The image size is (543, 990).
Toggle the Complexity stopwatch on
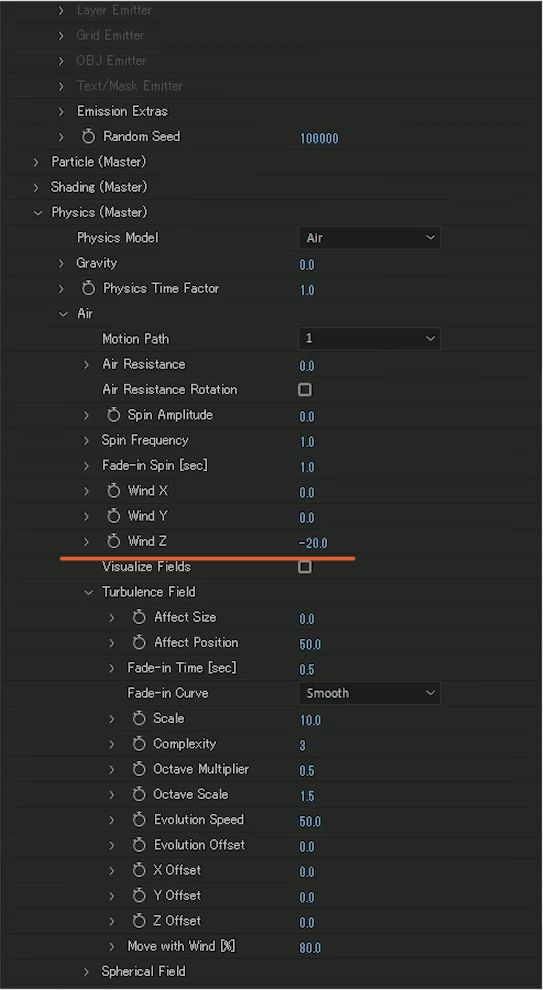(x=140, y=744)
